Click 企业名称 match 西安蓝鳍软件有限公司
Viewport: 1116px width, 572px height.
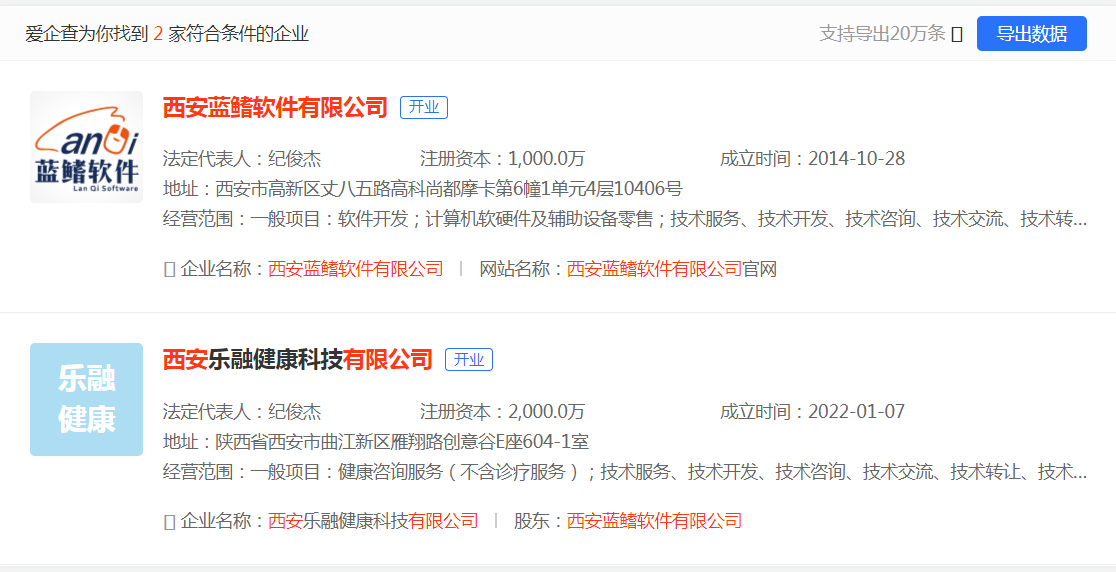coord(356,269)
